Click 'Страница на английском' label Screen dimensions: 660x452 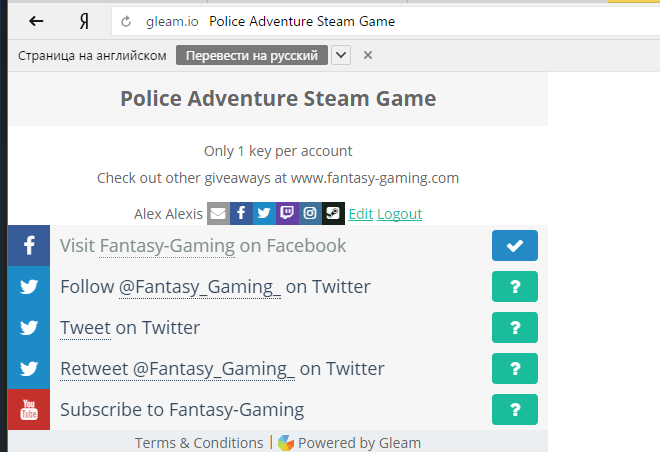(x=92, y=56)
